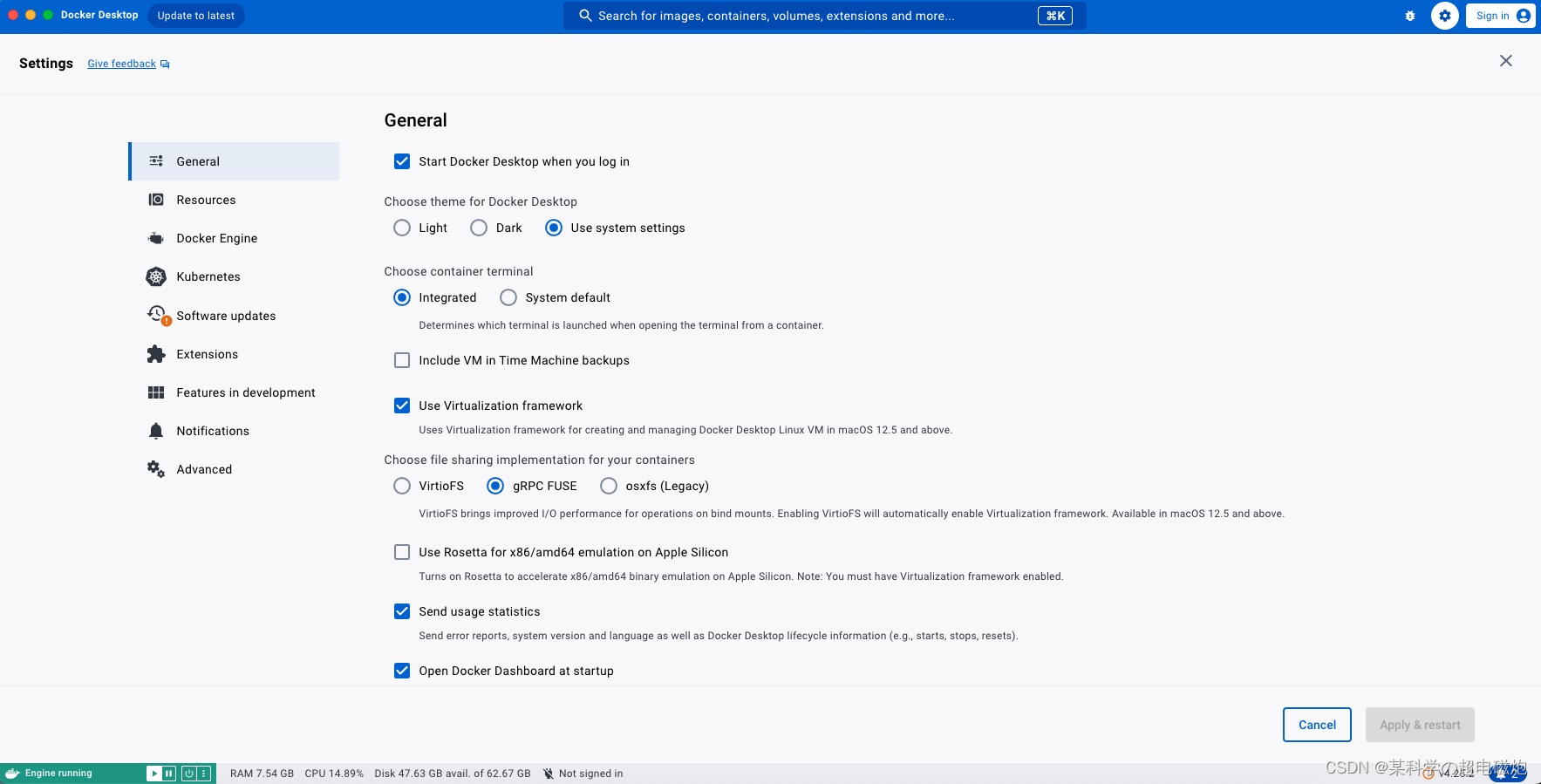Click the ⌘K shortcut badge in search
The image size is (1541, 784).
[x=1055, y=16]
